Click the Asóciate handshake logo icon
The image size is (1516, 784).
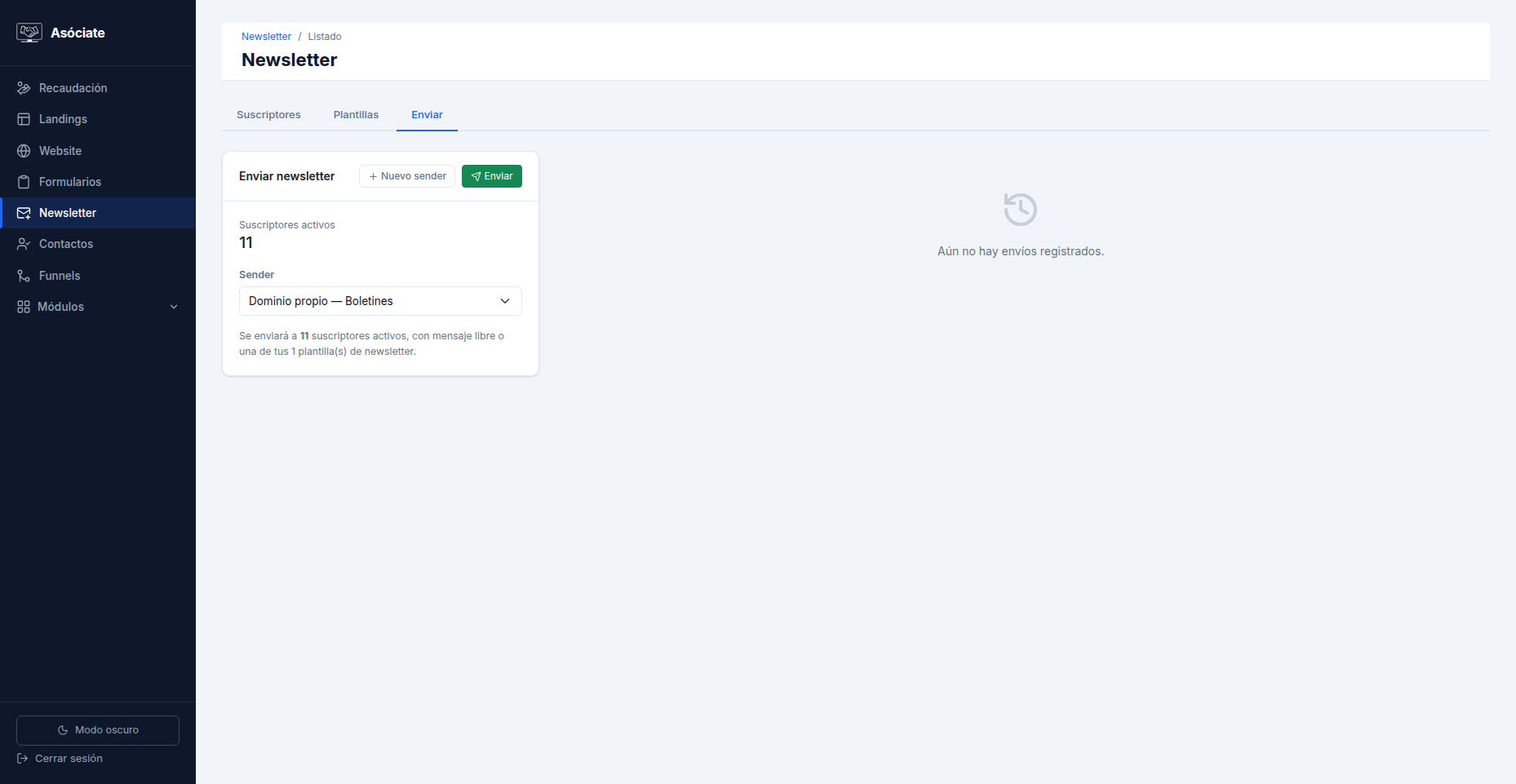coord(29,33)
